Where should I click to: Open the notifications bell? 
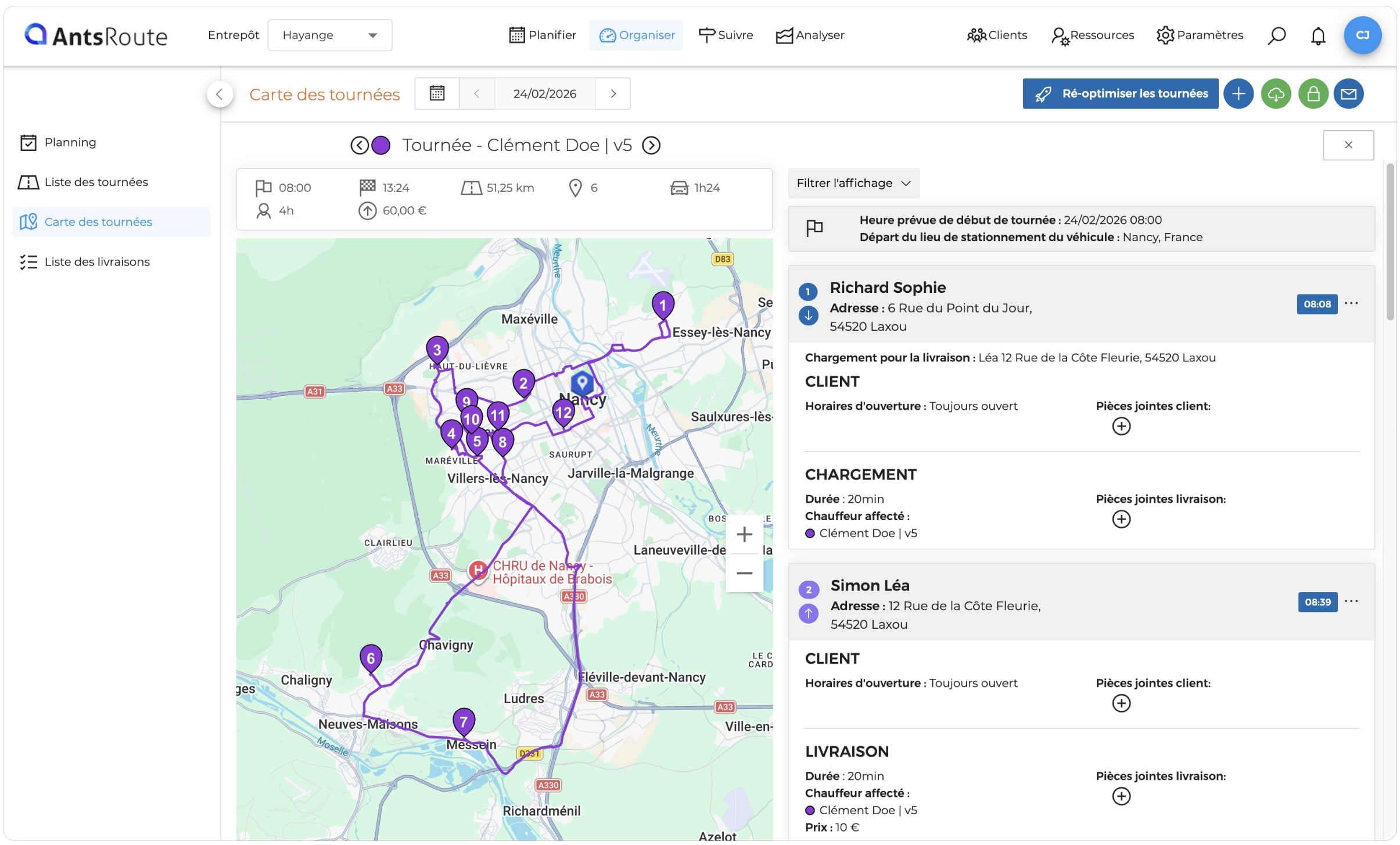click(1318, 35)
